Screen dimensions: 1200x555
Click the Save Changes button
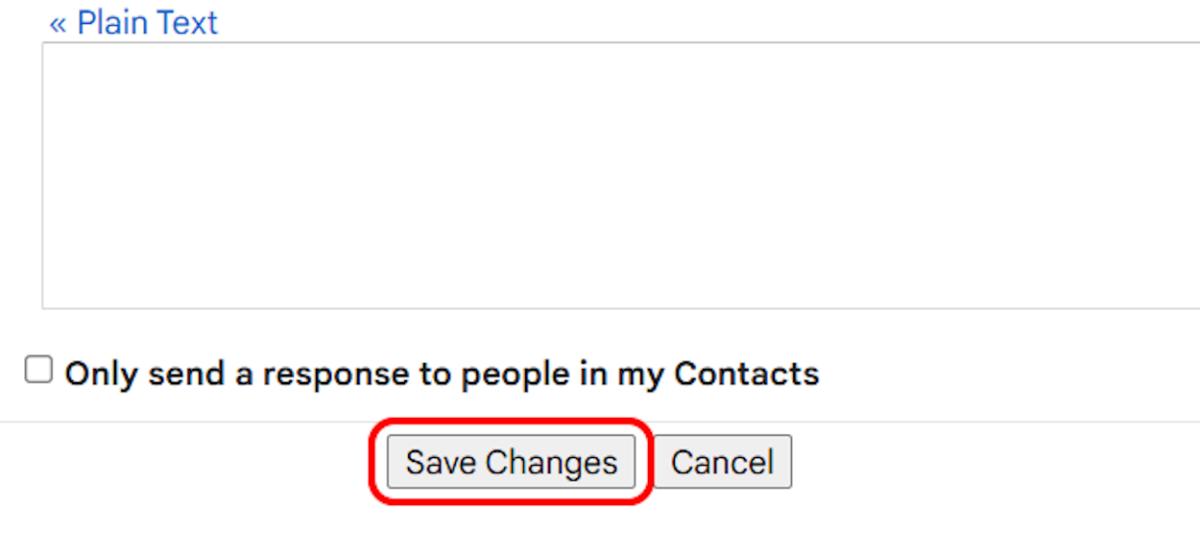(511, 462)
